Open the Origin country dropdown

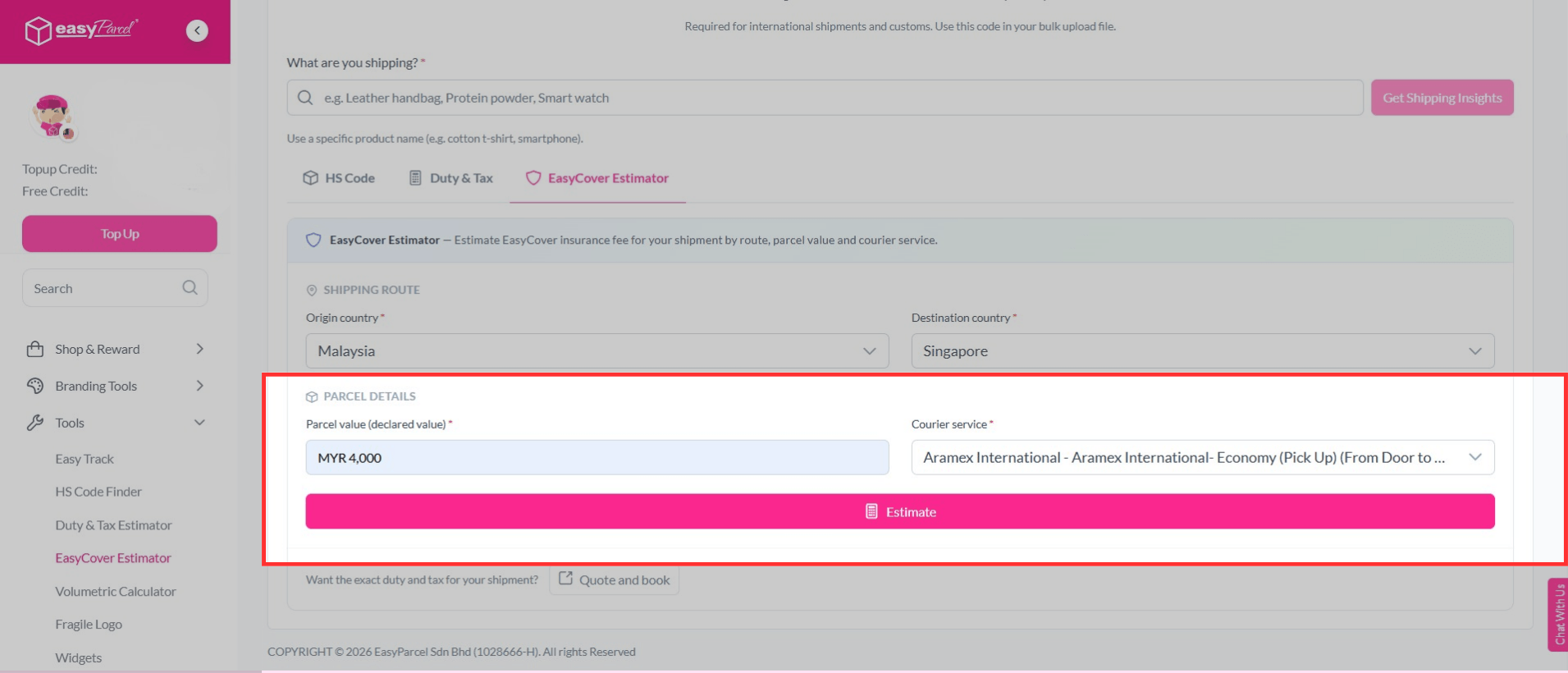[x=597, y=351]
